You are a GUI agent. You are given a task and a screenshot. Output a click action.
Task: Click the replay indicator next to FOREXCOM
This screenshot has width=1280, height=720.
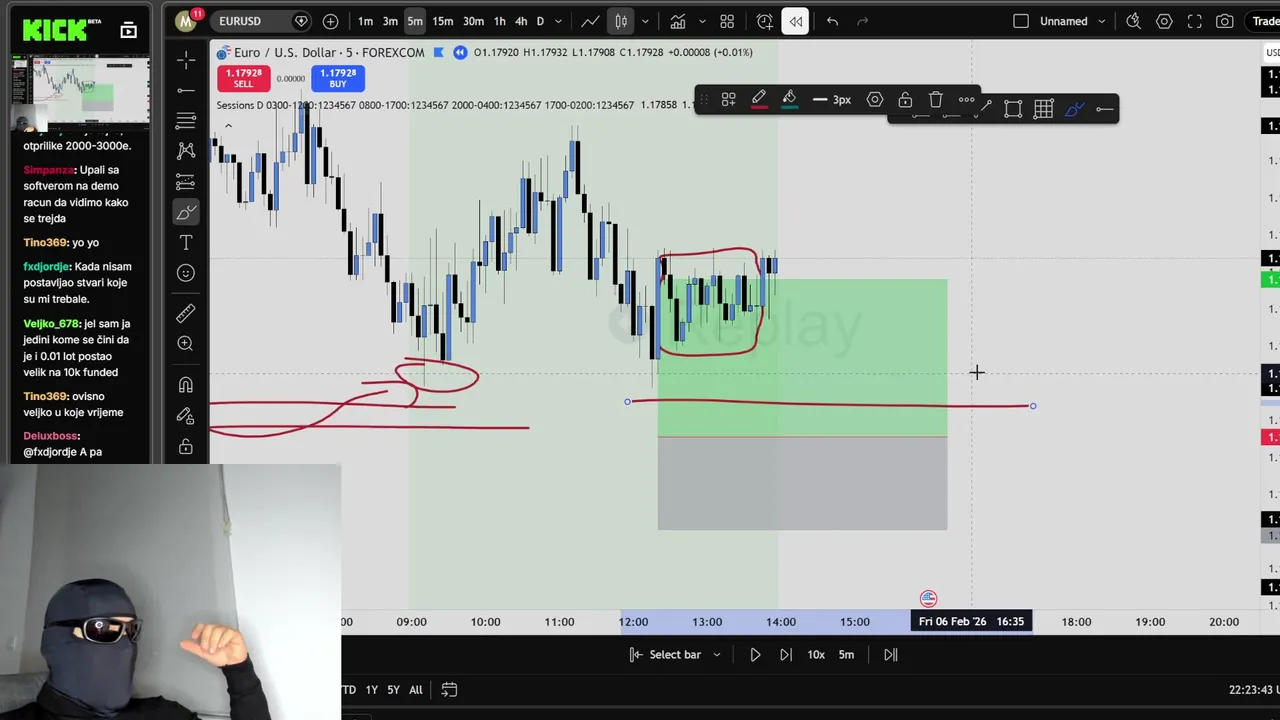click(x=460, y=52)
